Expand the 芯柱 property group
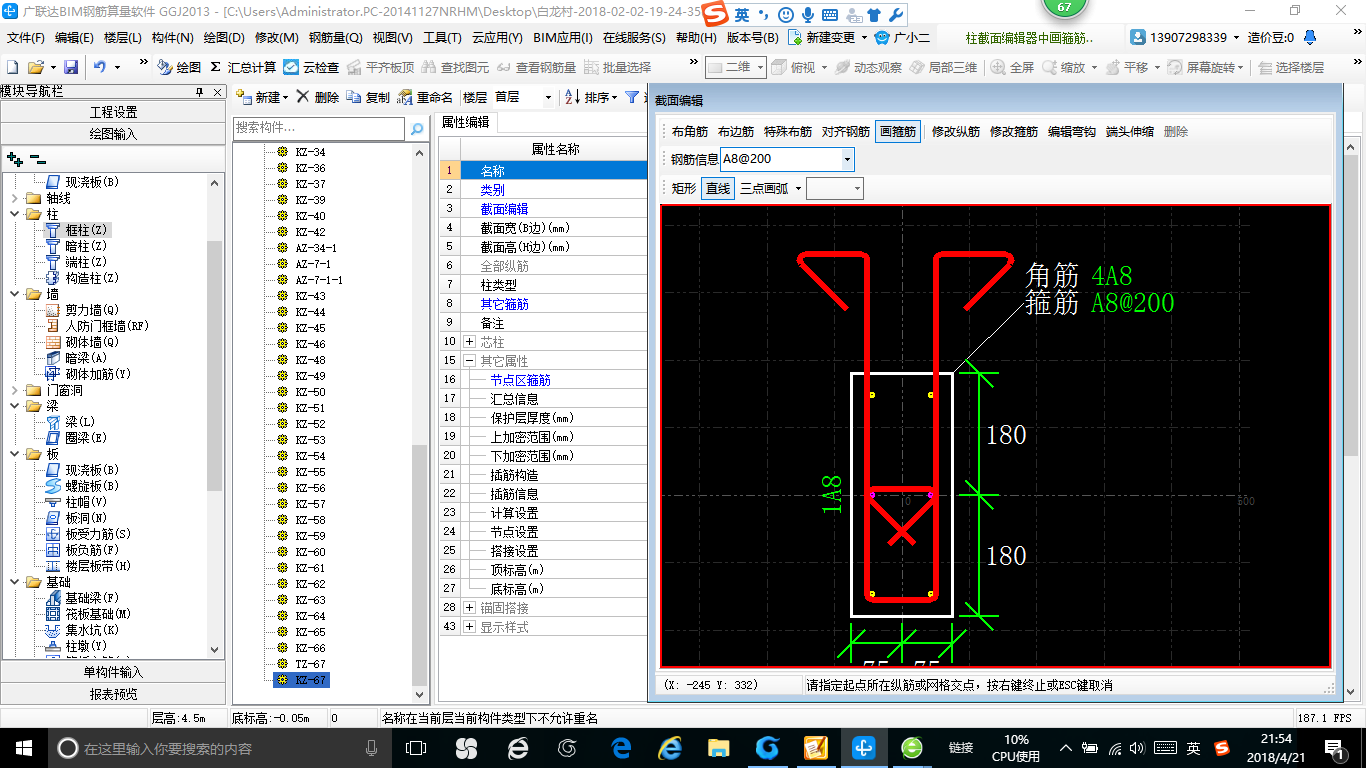Screen dimensions: 1366x768 (x=470, y=342)
